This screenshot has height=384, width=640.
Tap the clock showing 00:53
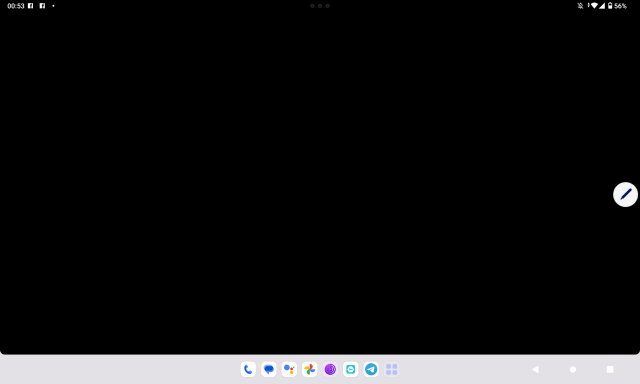[16, 6]
